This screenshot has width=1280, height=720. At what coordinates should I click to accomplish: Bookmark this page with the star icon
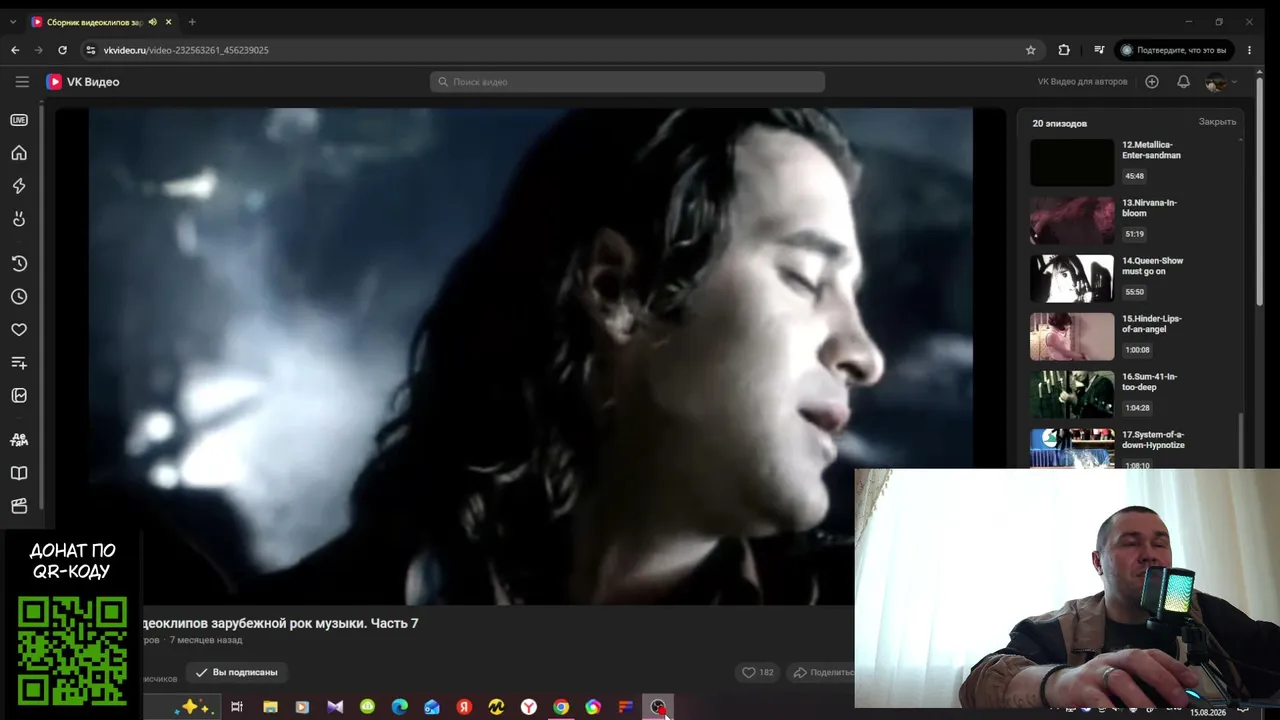(1031, 50)
